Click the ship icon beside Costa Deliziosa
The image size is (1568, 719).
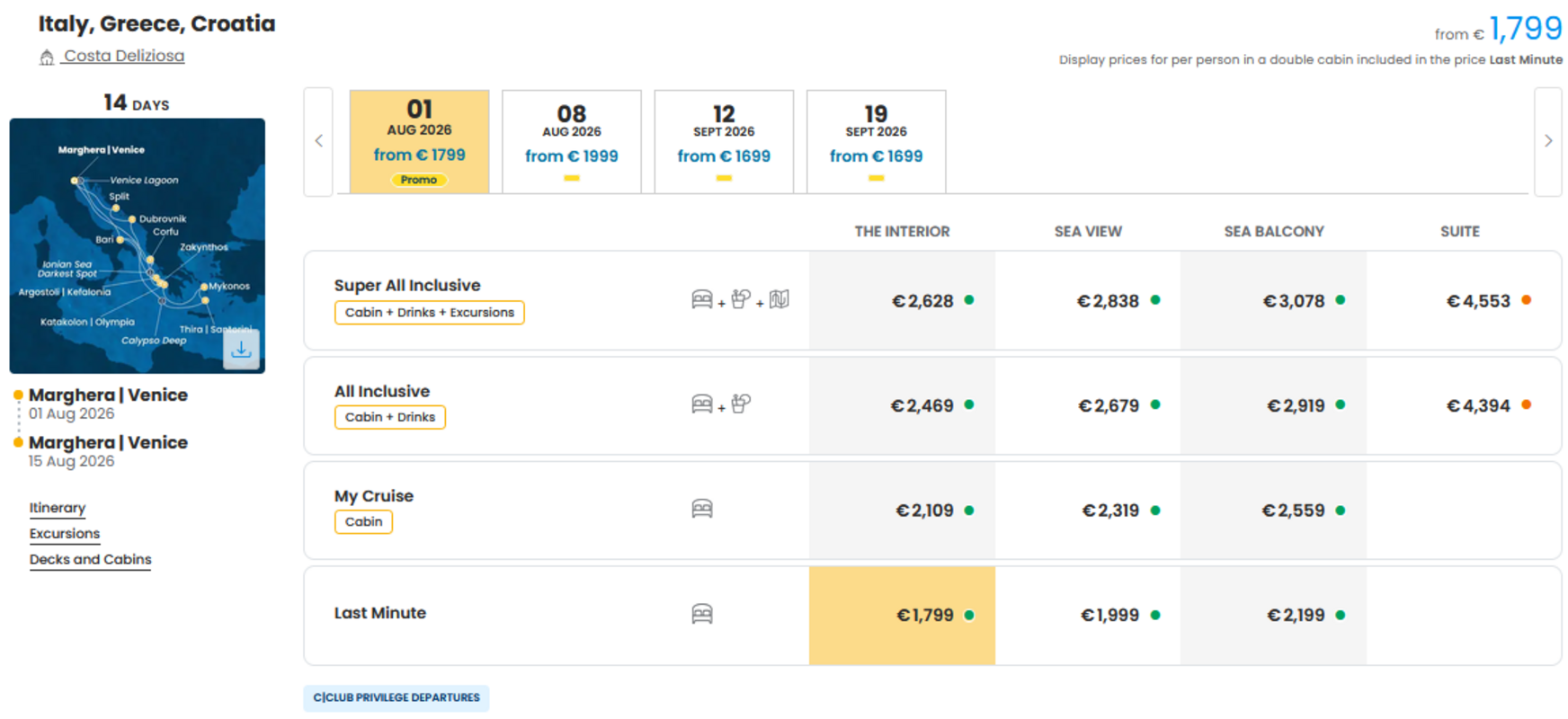tap(47, 58)
